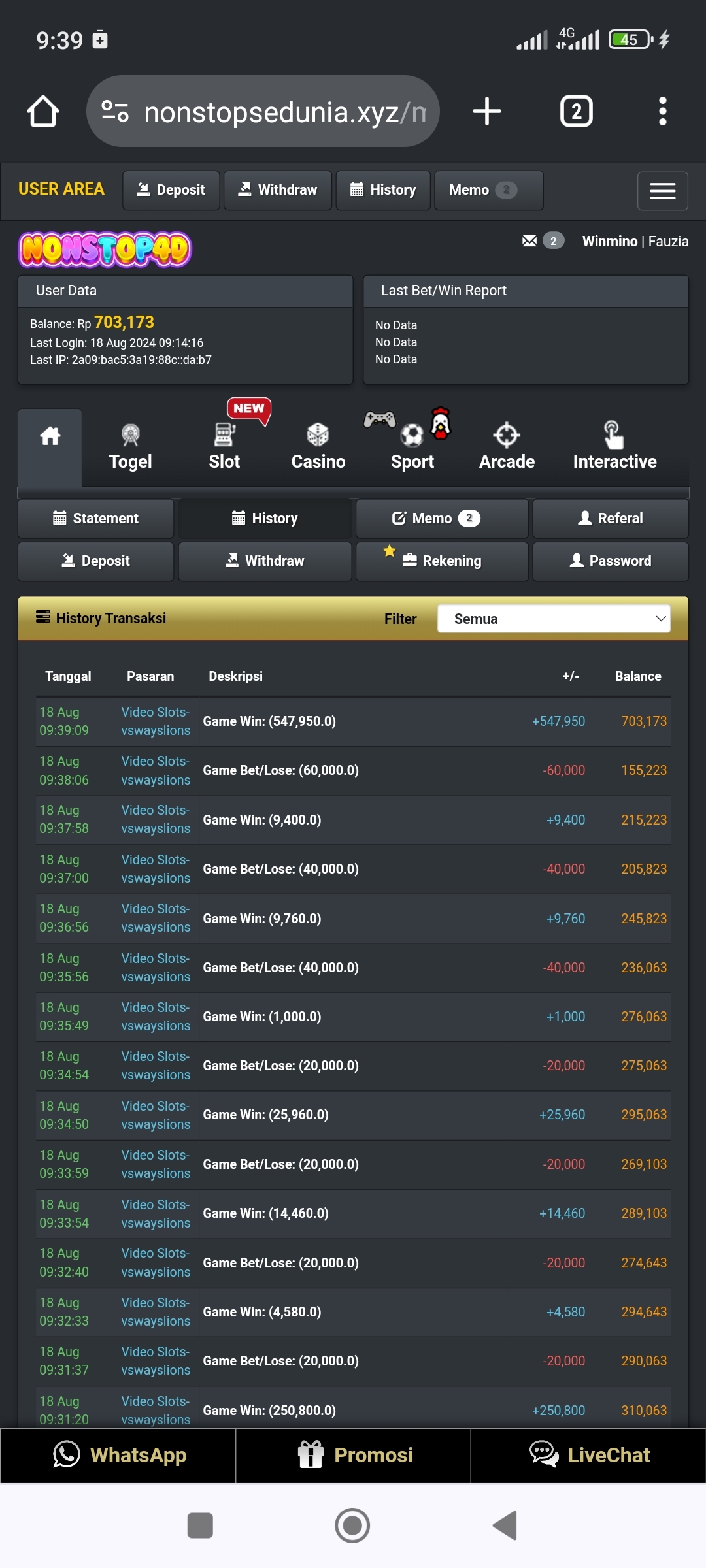Open Memo in the top bar

pos(489,190)
